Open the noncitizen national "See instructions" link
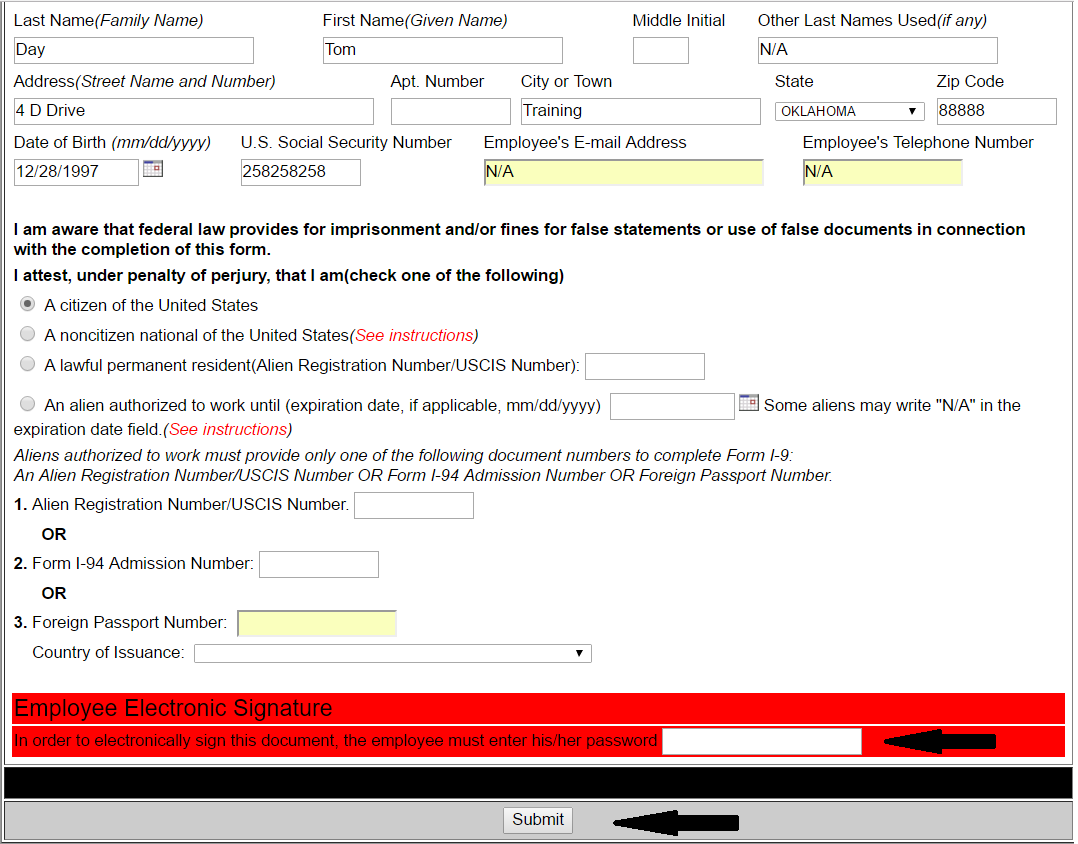1078x844 pixels. tap(414, 335)
